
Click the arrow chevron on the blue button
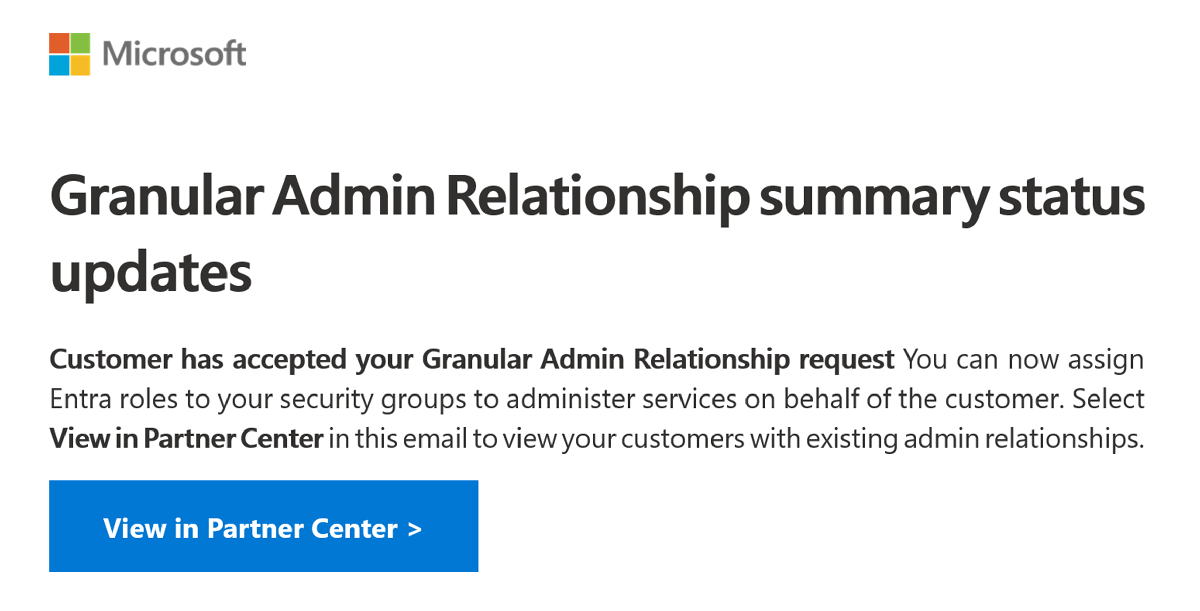pyautogui.click(x=415, y=528)
